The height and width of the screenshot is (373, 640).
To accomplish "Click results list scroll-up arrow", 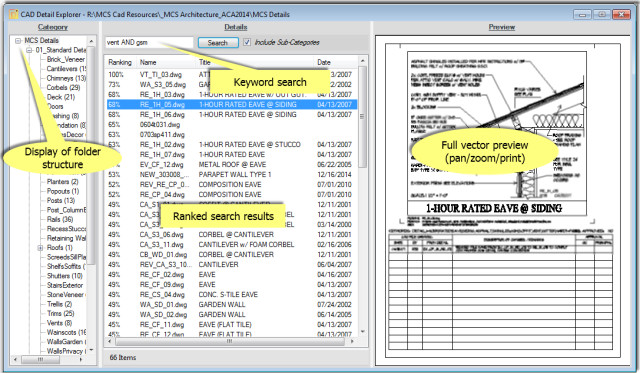I will tap(362, 61).
